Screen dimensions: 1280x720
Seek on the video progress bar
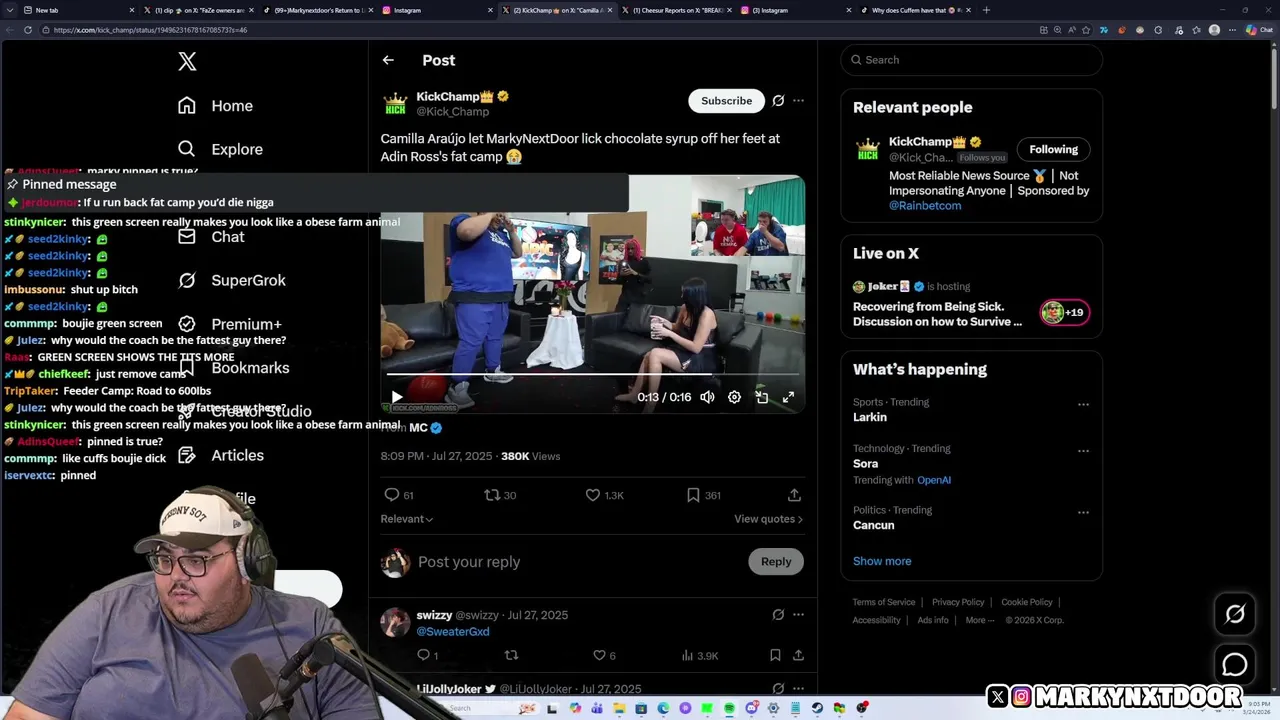tap(592, 375)
